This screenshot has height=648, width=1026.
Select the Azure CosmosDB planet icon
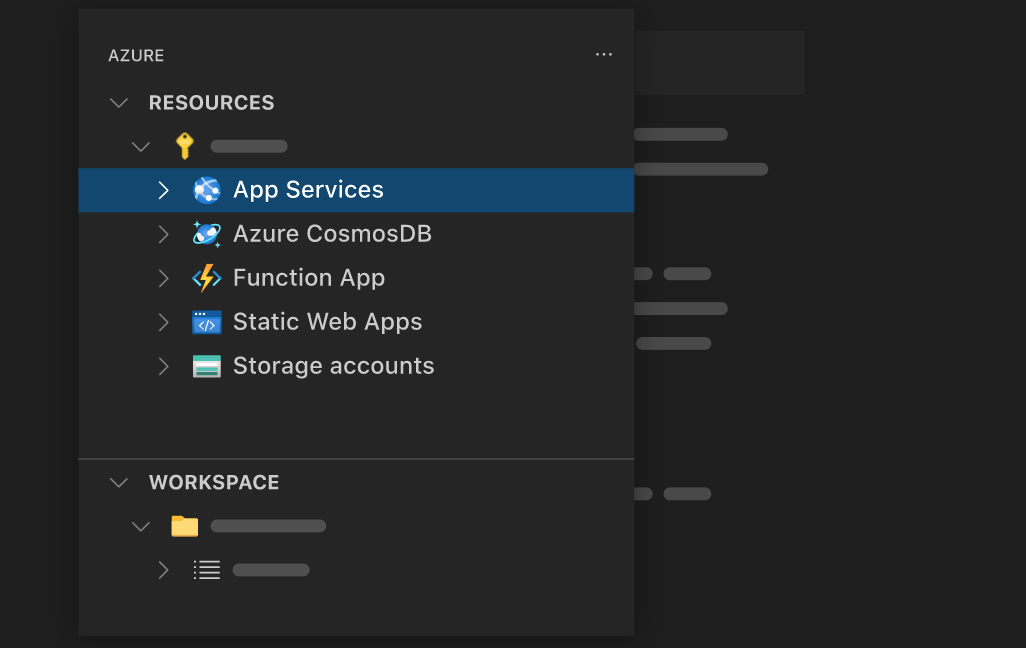pyautogui.click(x=206, y=234)
